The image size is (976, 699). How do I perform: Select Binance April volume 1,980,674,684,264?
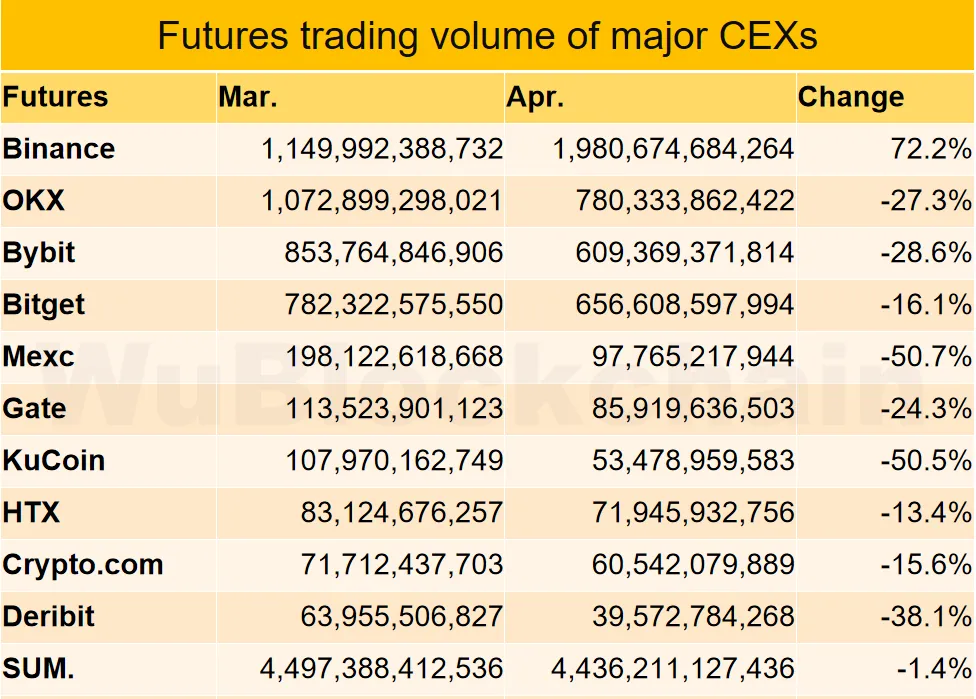coord(674,149)
